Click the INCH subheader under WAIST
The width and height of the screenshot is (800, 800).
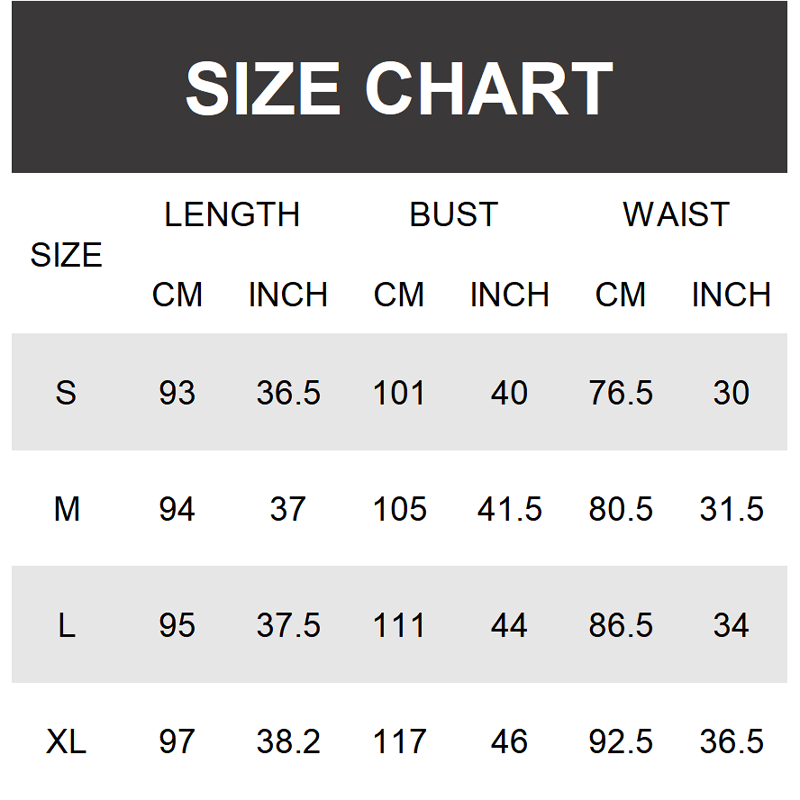[x=731, y=295]
